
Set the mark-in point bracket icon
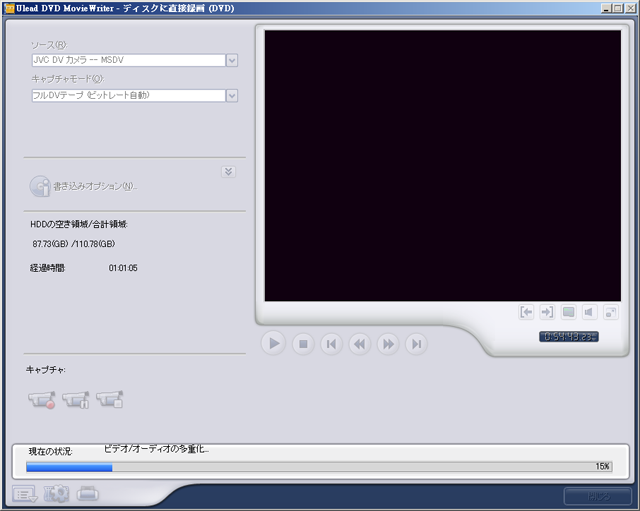coord(526,313)
